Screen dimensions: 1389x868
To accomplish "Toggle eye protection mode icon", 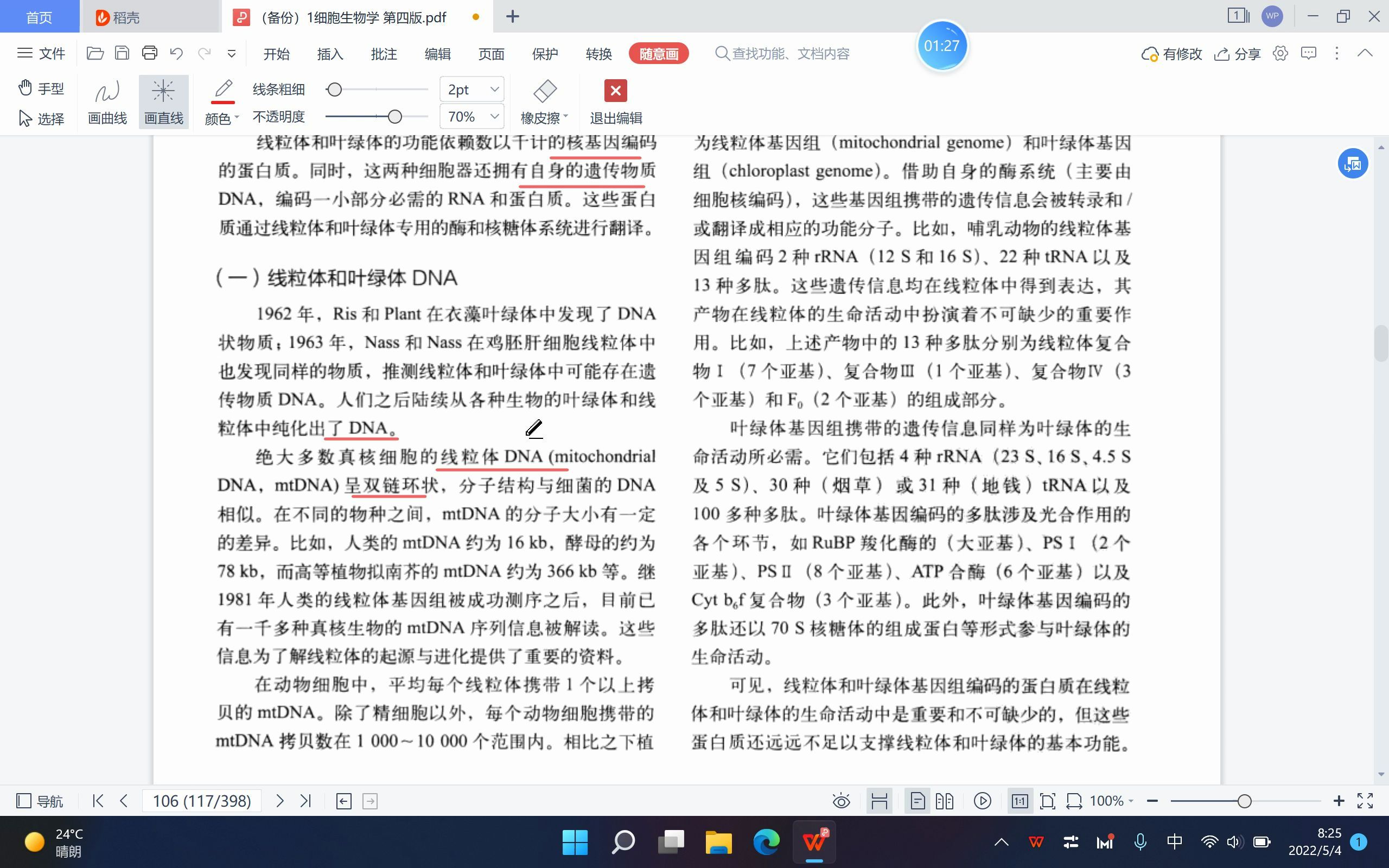I will [x=841, y=801].
